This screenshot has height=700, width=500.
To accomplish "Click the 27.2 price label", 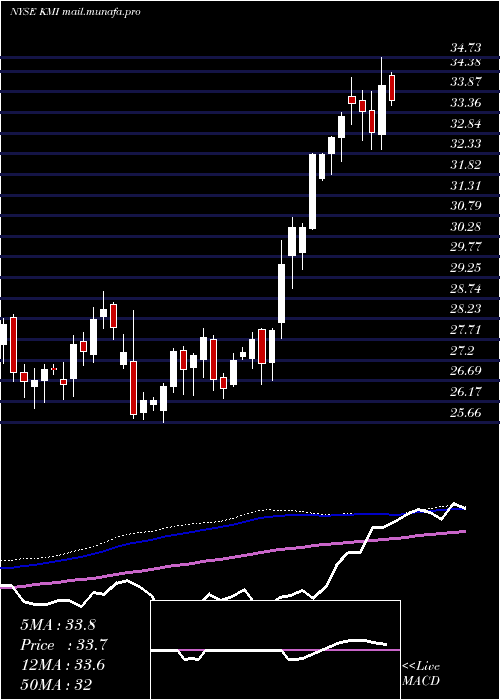I will pos(462,350).
